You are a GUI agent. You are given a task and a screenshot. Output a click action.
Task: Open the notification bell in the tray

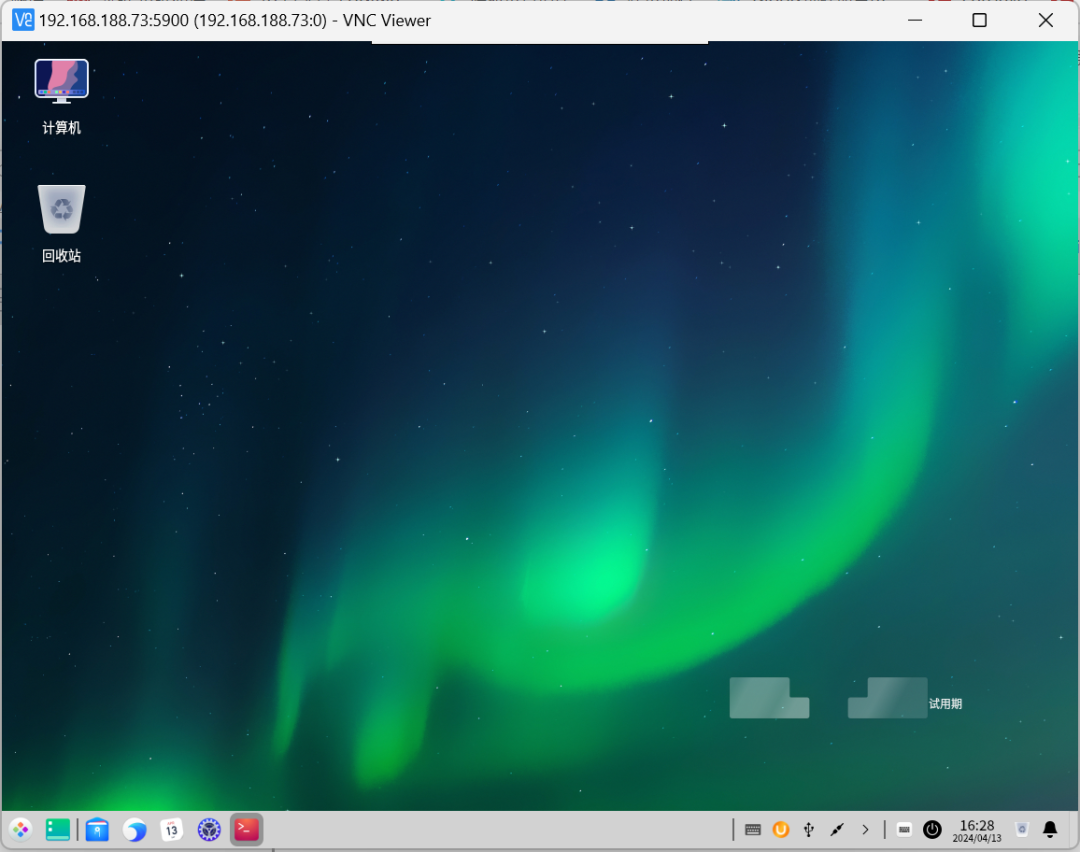pos(1050,829)
